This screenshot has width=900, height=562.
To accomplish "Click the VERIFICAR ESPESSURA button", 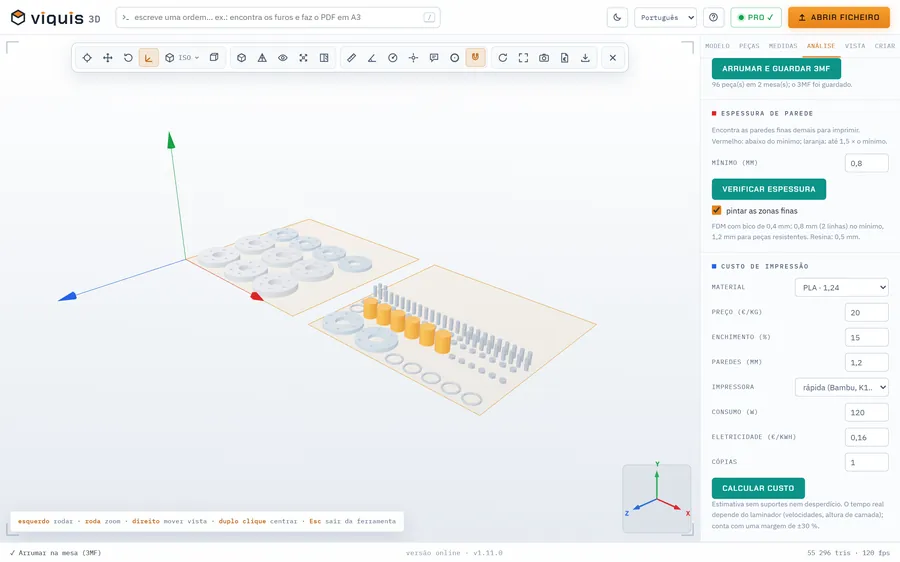I will [x=769, y=189].
